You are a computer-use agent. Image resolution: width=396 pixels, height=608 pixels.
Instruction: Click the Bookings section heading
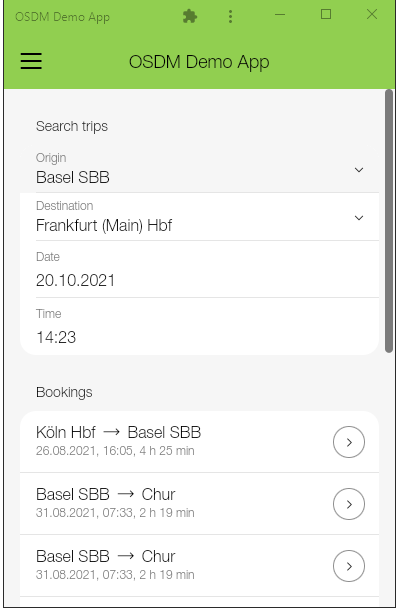click(64, 392)
